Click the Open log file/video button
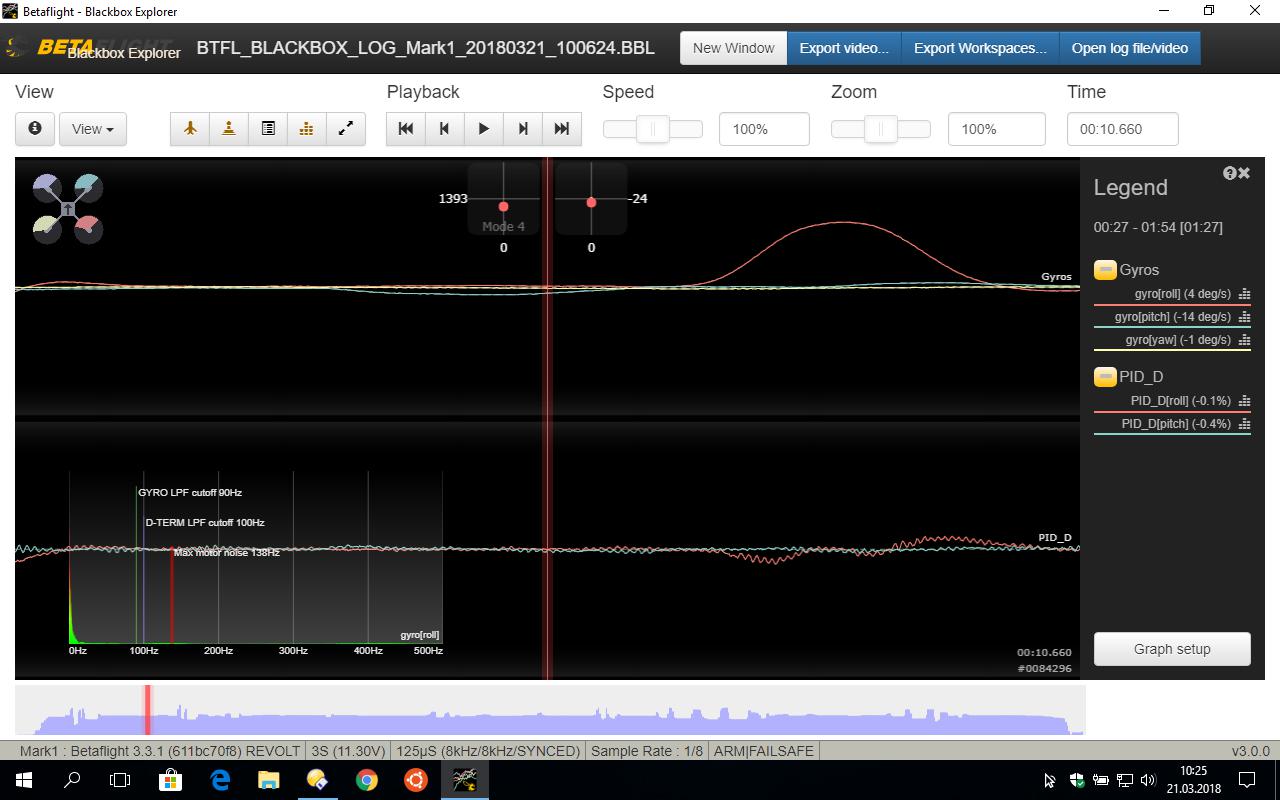Screen dimensions: 1280x800 tap(1130, 47)
